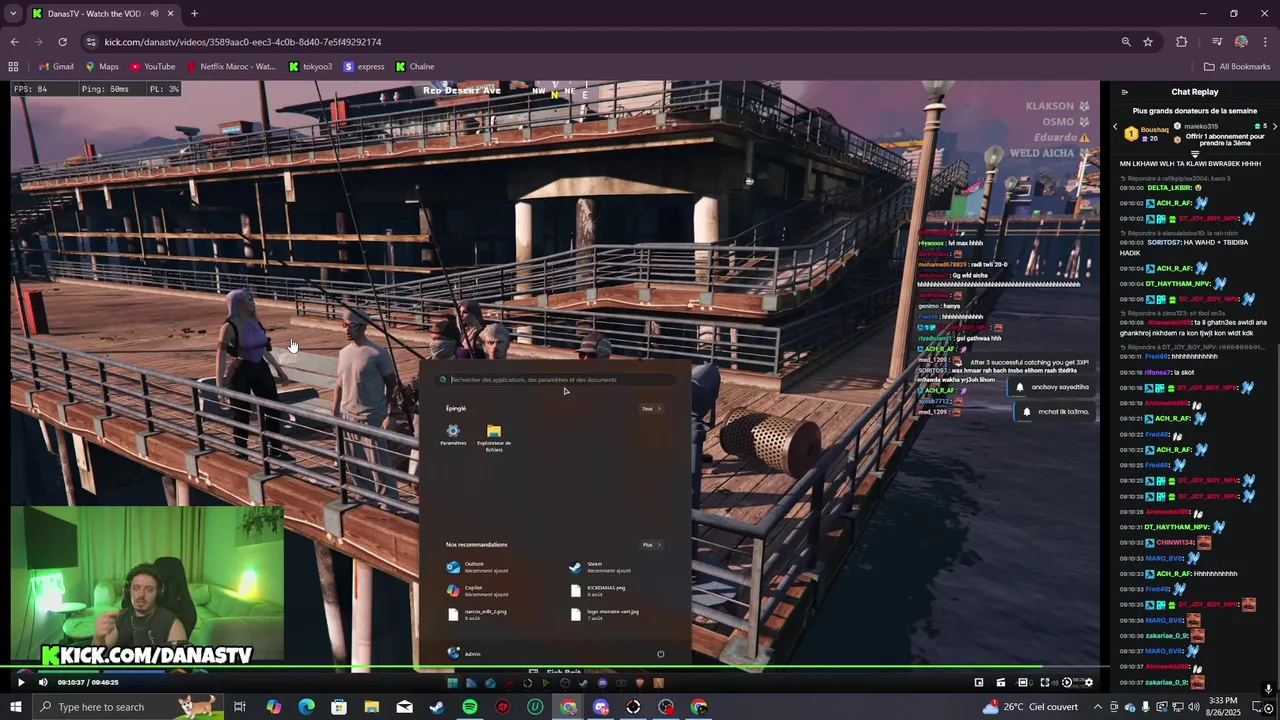Open Spotify from the taskbar
This screenshot has height=720, width=1280.
click(470, 707)
